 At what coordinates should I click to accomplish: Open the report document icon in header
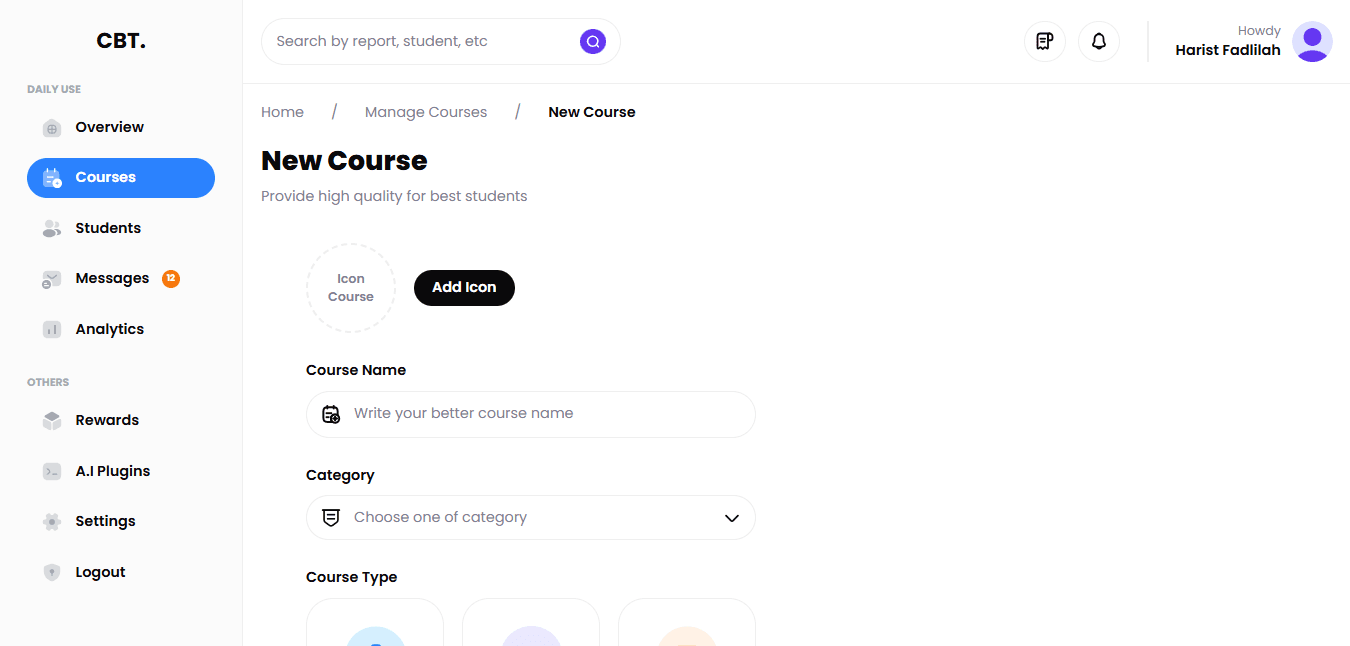coord(1045,41)
